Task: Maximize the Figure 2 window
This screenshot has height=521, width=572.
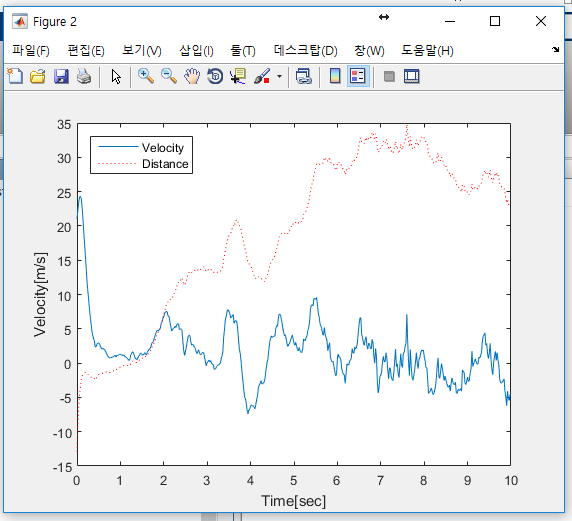Action: [x=495, y=21]
